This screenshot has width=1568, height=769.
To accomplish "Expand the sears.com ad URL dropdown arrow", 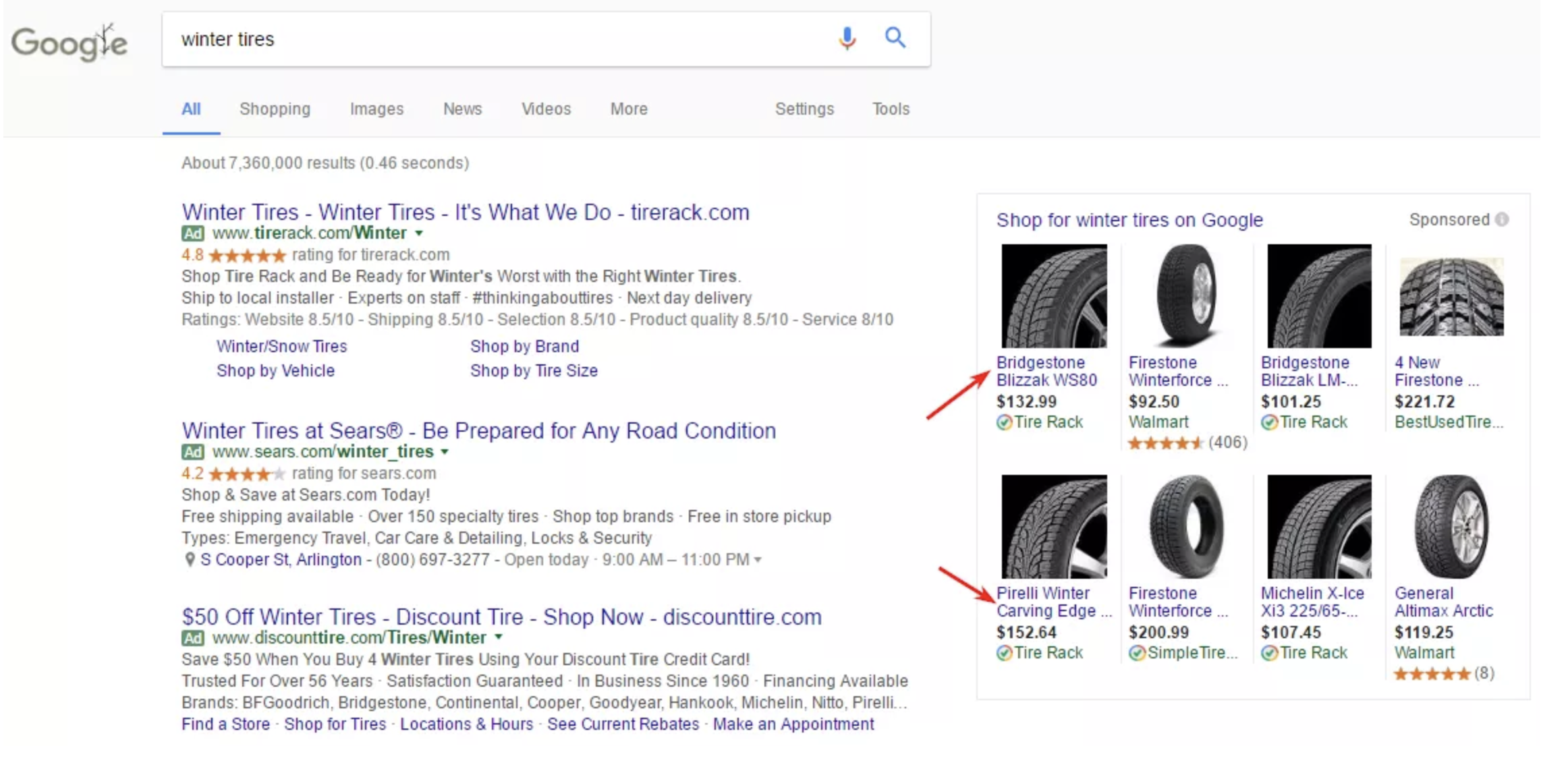I will point(445,452).
